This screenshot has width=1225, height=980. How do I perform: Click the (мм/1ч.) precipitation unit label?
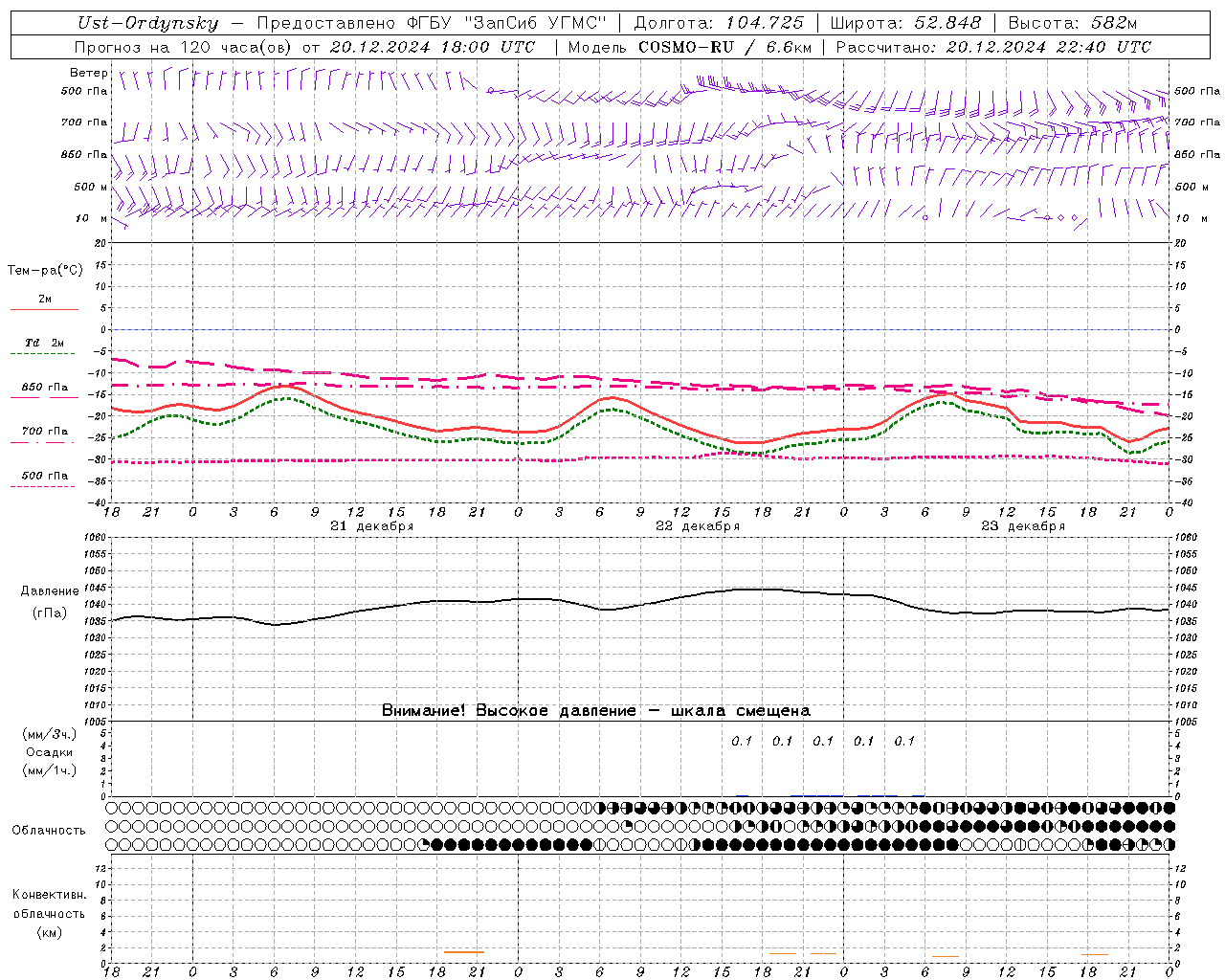click(50, 770)
